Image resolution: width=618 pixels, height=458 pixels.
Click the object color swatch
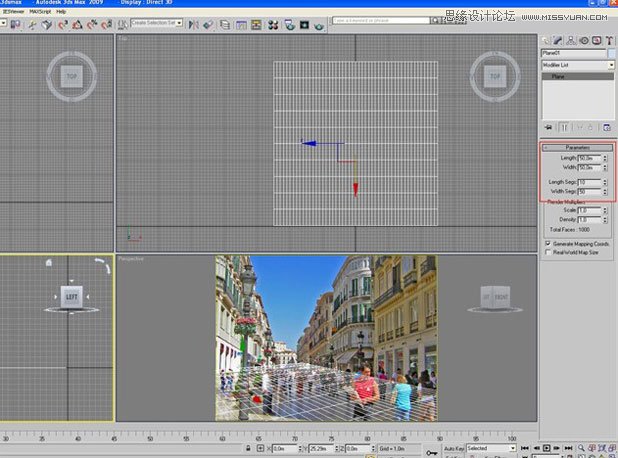click(x=611, y=53)
